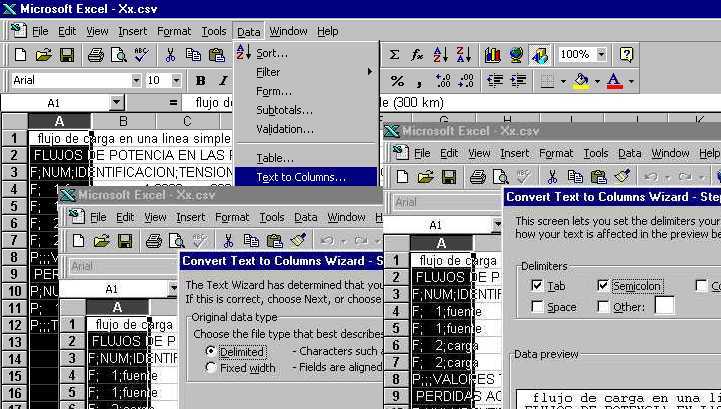Open Paste Function fx icon
Image resolution: width=721 pixels, height=409 pixels.
pos(417,55)
